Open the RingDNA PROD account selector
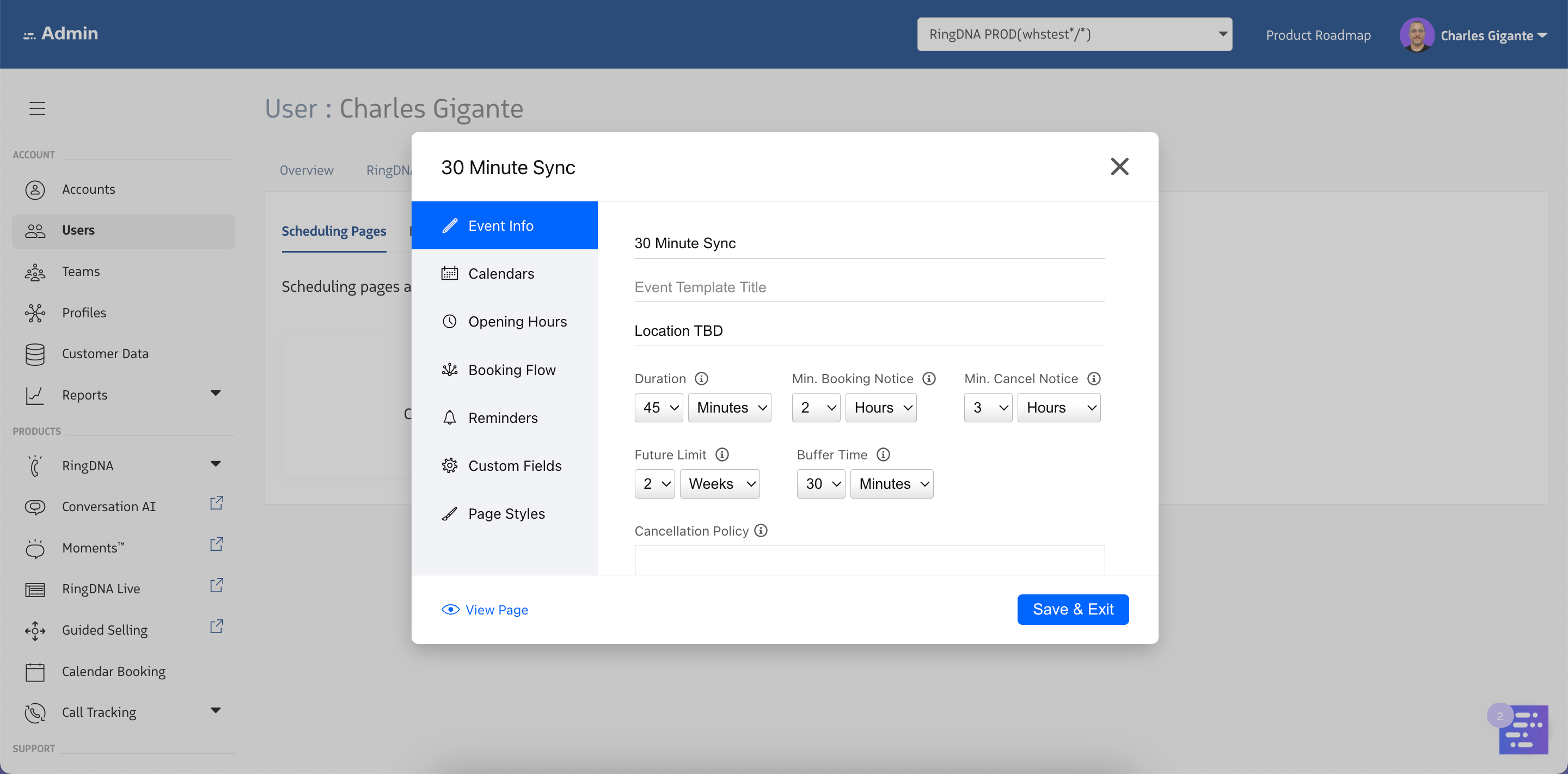The image size is (1568, 774). coord(1074,34)
